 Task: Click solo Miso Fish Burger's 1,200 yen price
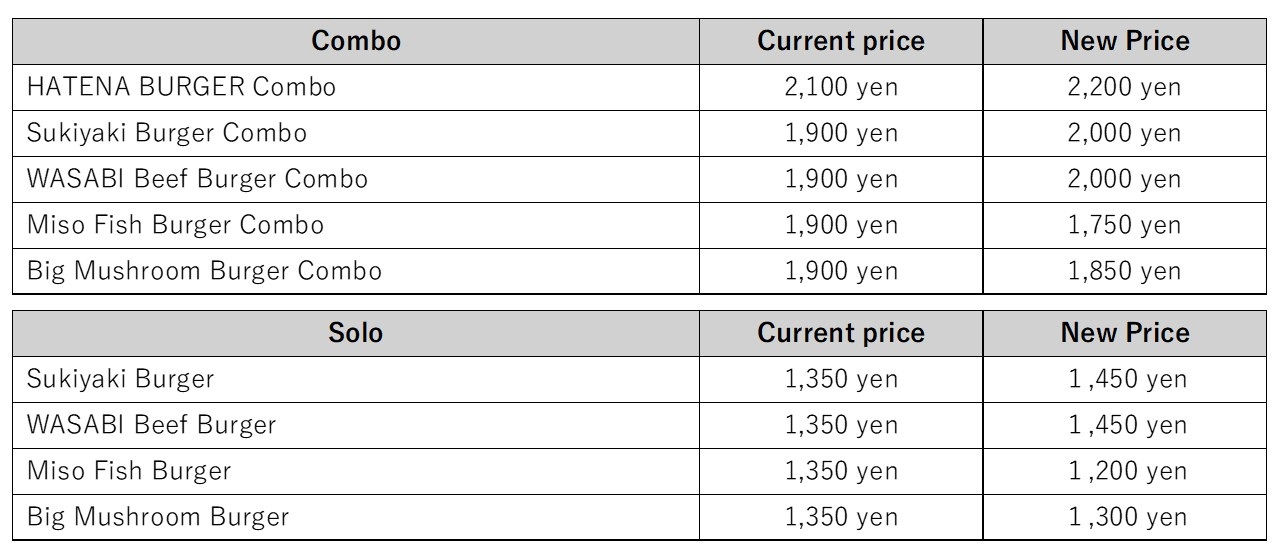[1127, 471]
